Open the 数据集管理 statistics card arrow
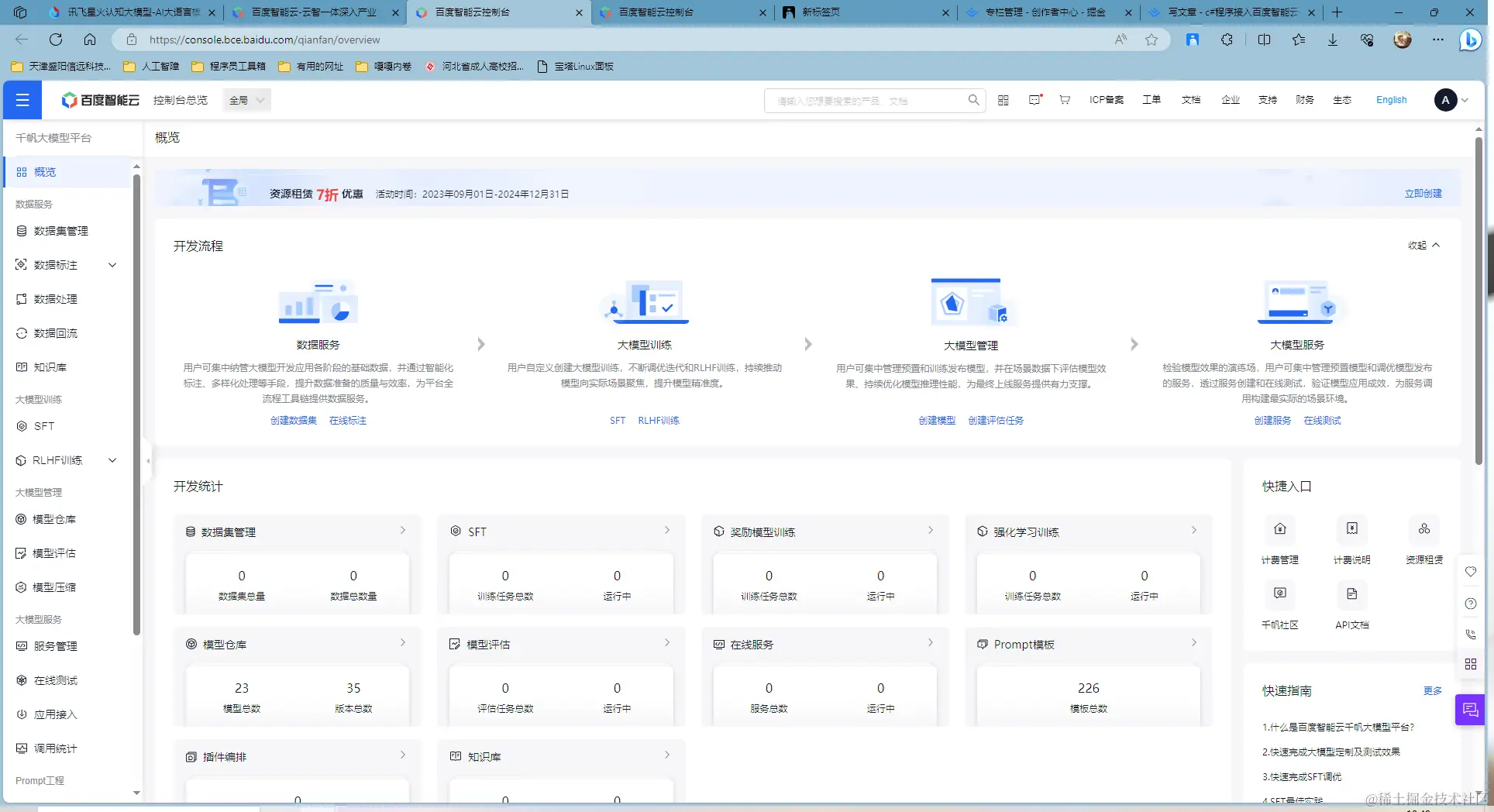The height and width of the screenshot is (812, 1494). click(403, 531)
